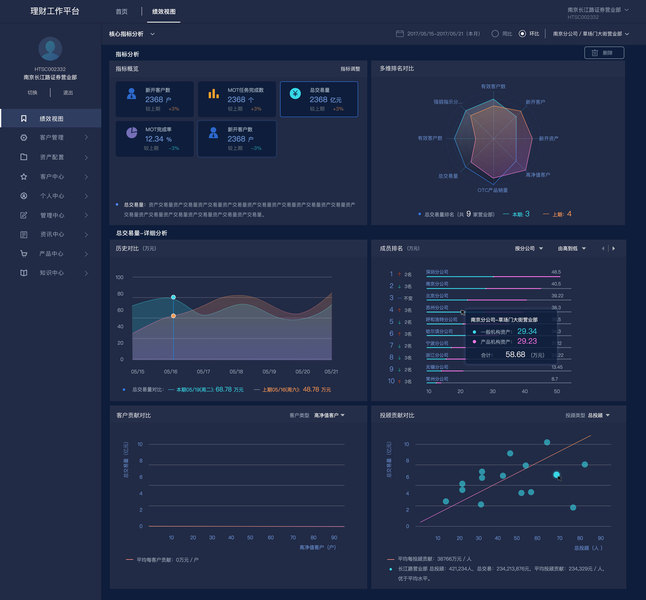The width and height of the screenshot is (646, 600).
Task: Select the MOT完成率 12.34% metric card
Action: [x=155, y=138]
